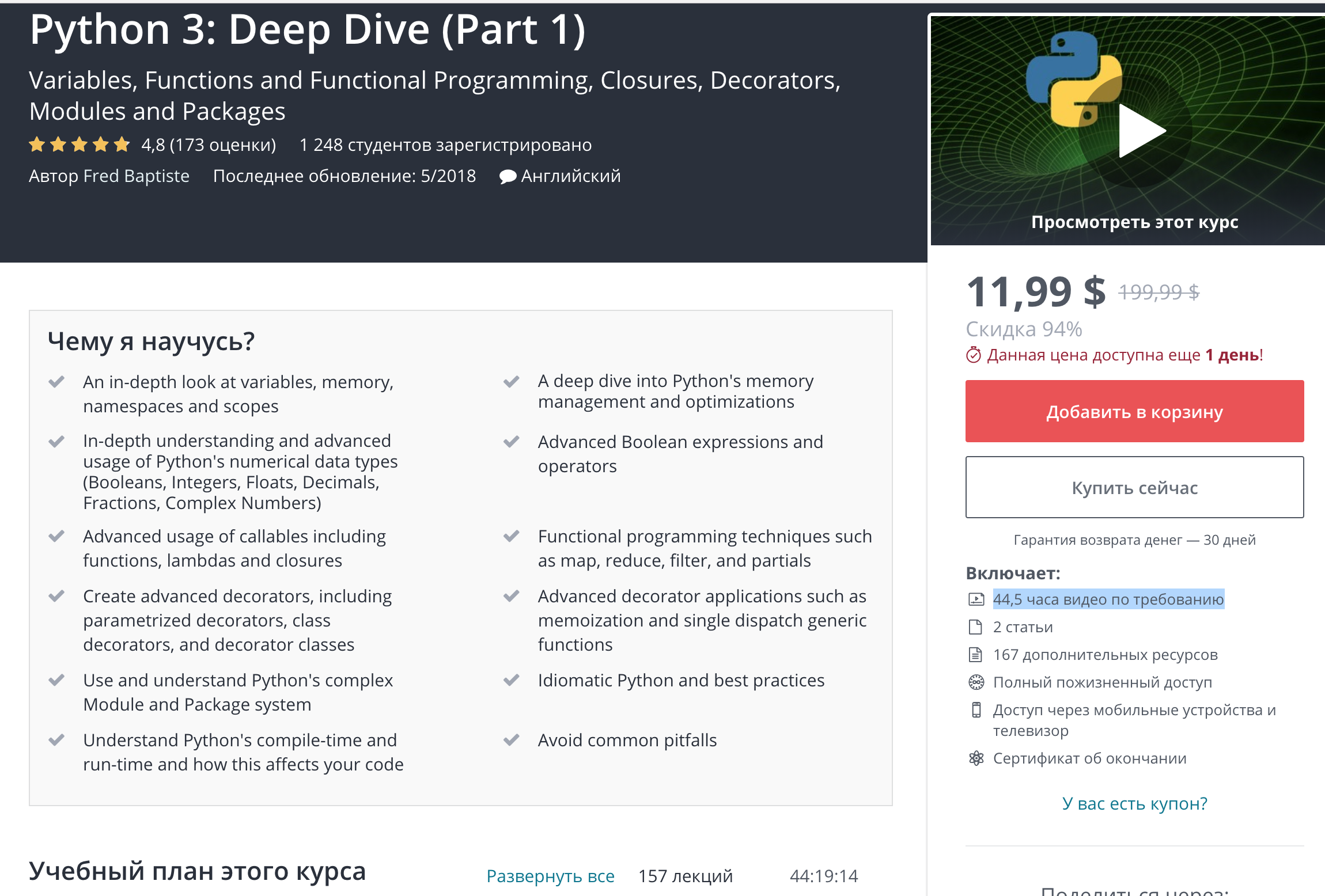The image size is (1325, 896).
Task: Click the lifetime access icon
Action: pos(976,682)
